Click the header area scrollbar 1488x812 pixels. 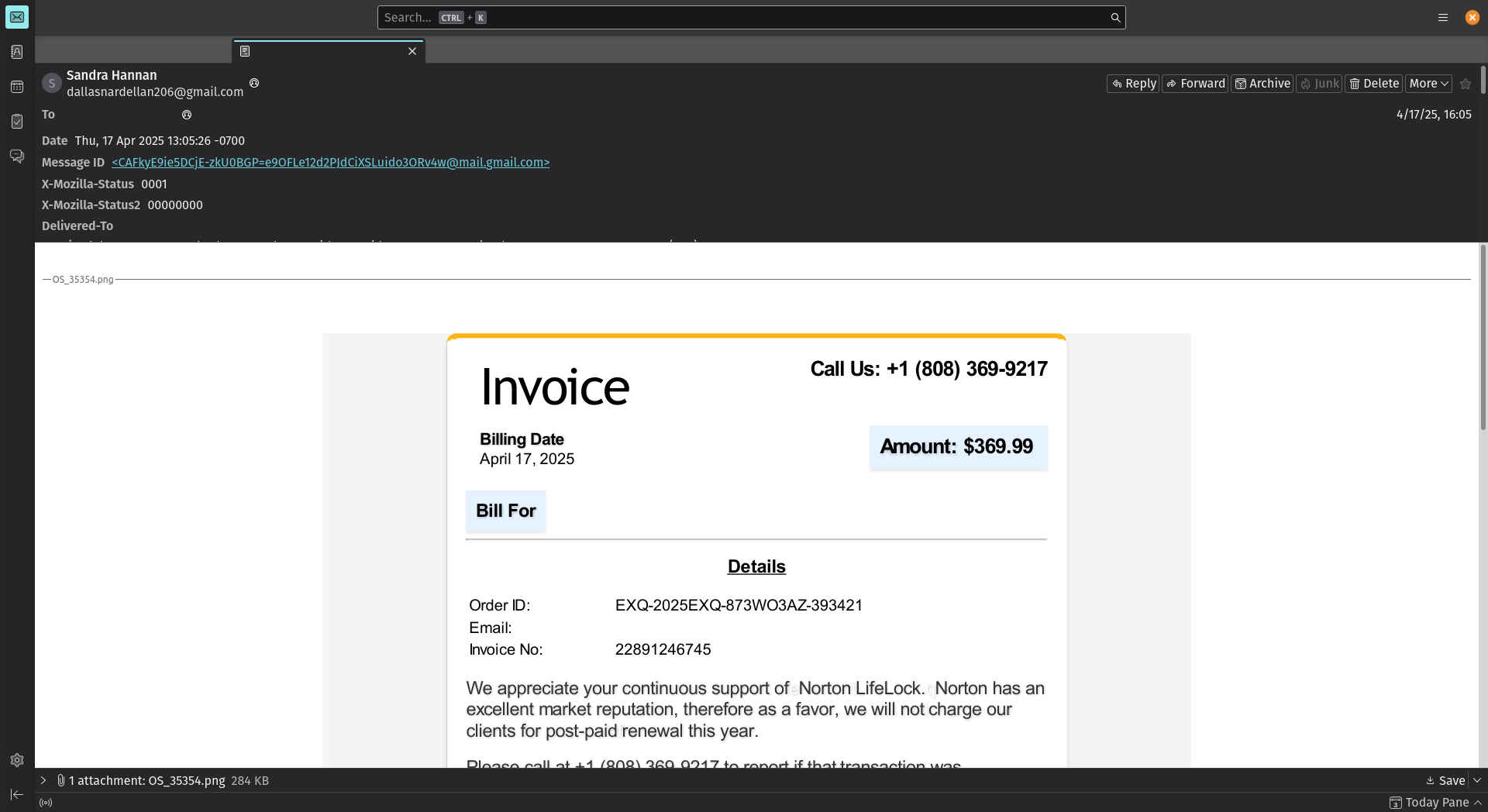[1483, 81]
